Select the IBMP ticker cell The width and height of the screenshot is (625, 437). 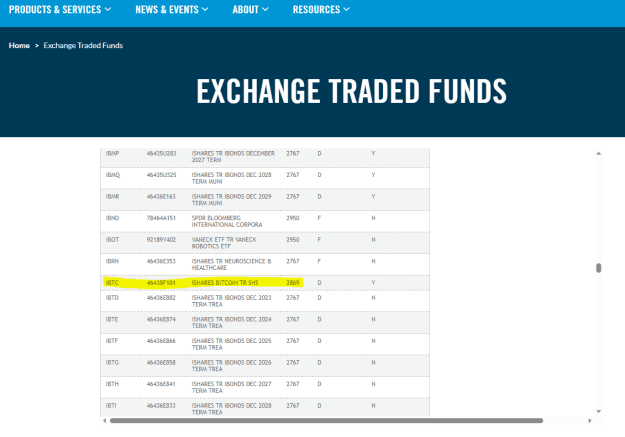[112, 154]
